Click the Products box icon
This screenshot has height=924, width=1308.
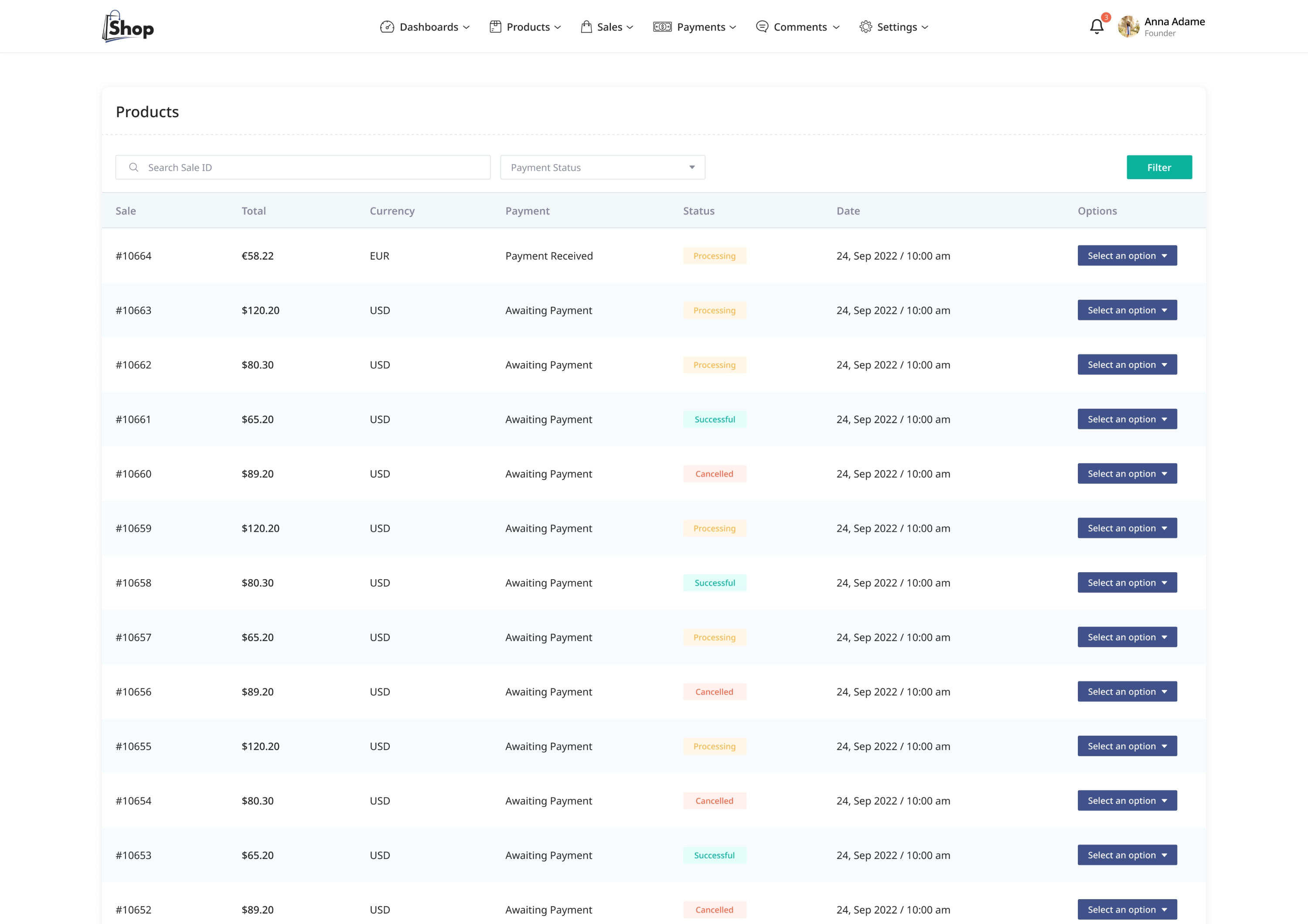click(495, 27)
